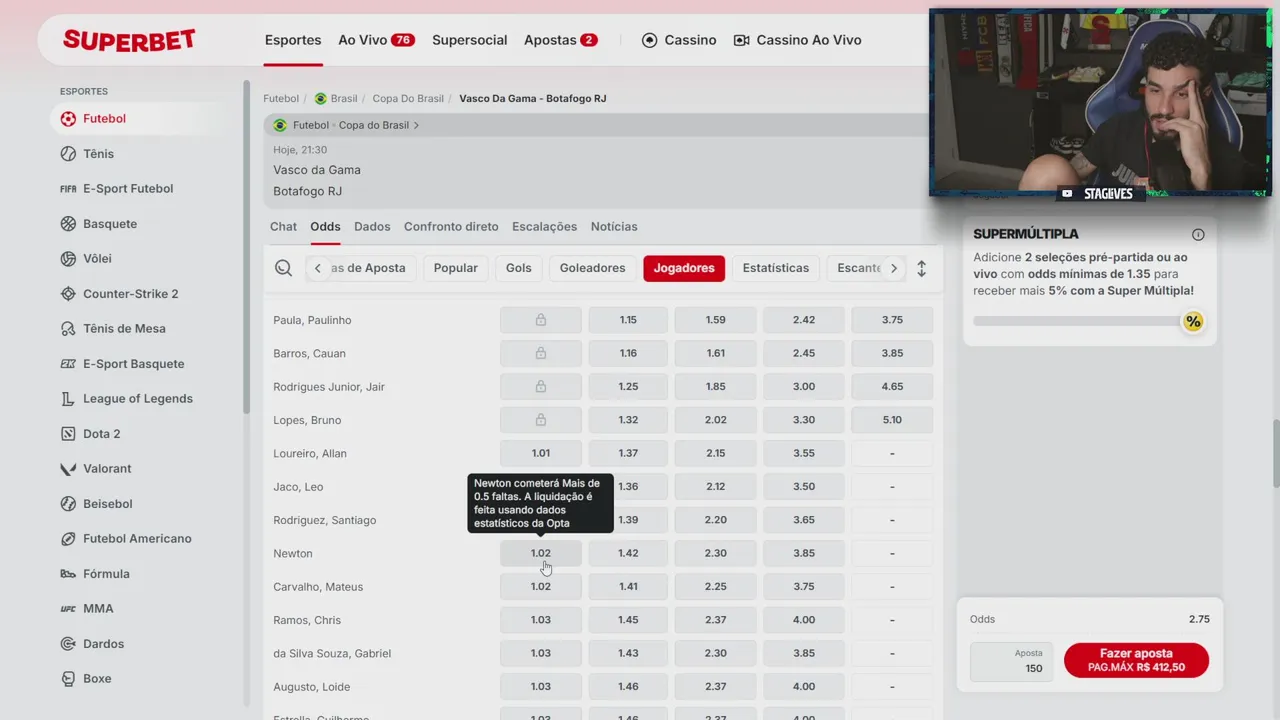Image resolution: width=1280 pixels, height=720 pixels.
Task: Click the Basquete ball icon in sidebar
Action: tap(68, 224)
